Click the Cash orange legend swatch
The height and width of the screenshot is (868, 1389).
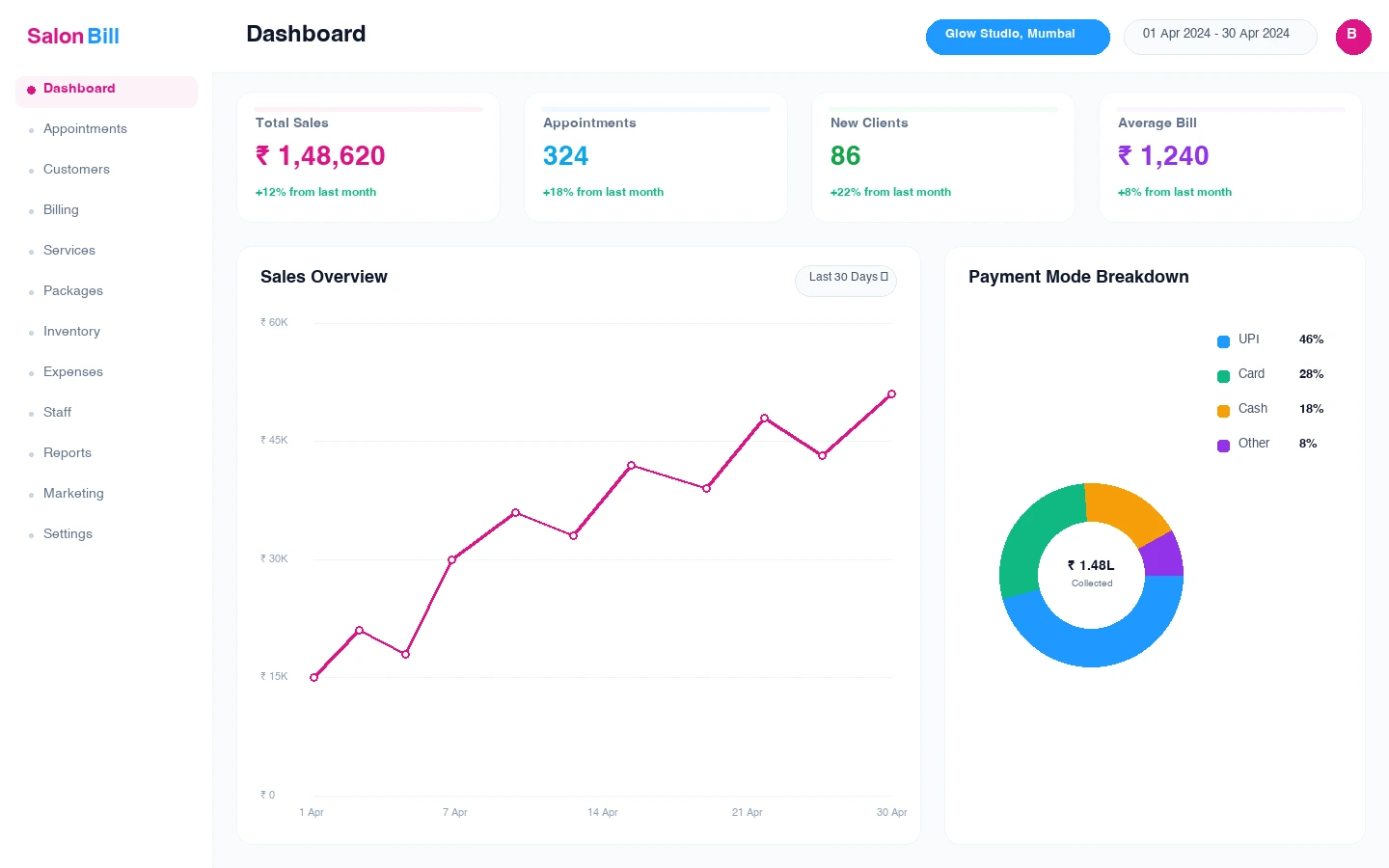click(1223, 411)
